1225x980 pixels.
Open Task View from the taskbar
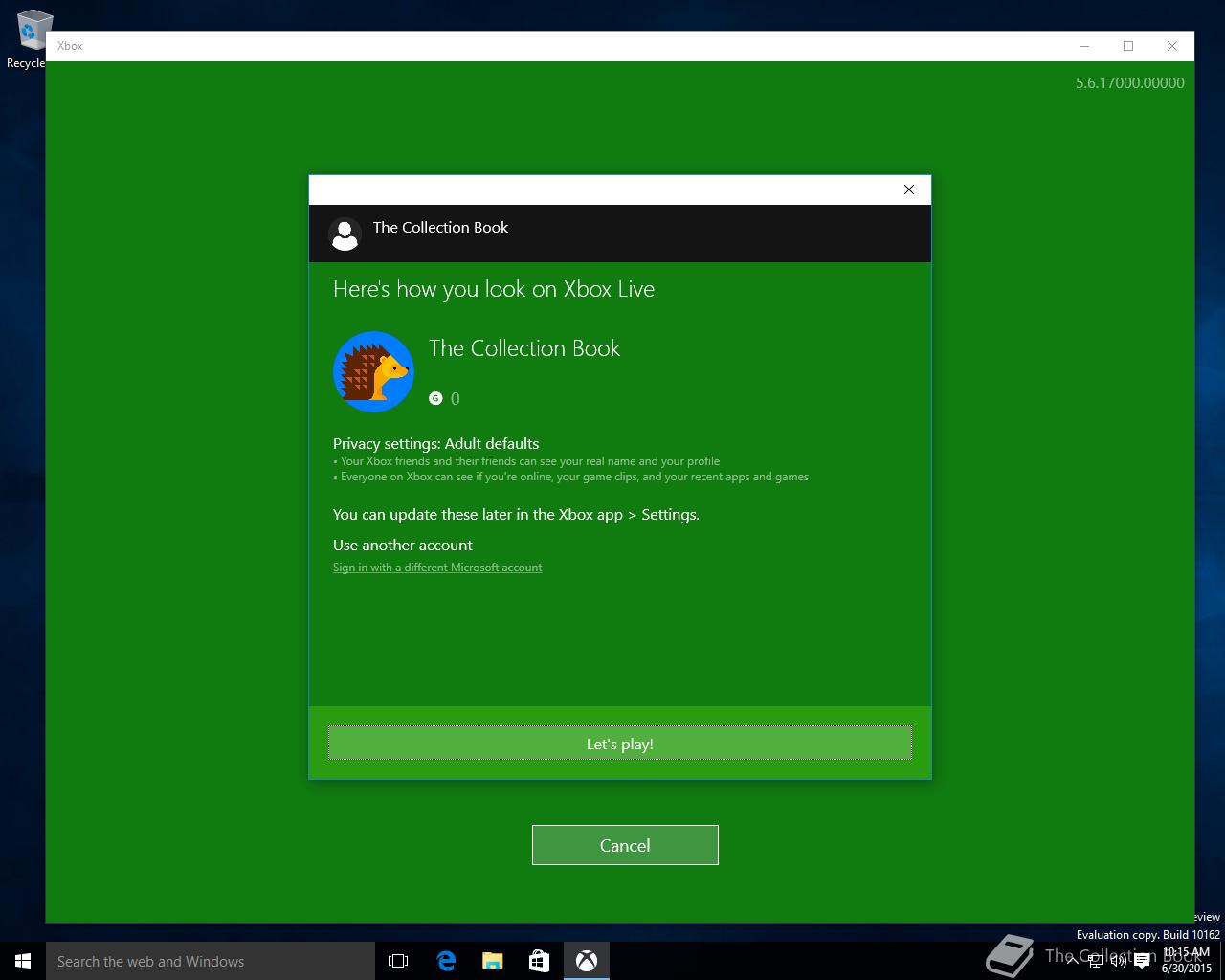click(398, 961)
